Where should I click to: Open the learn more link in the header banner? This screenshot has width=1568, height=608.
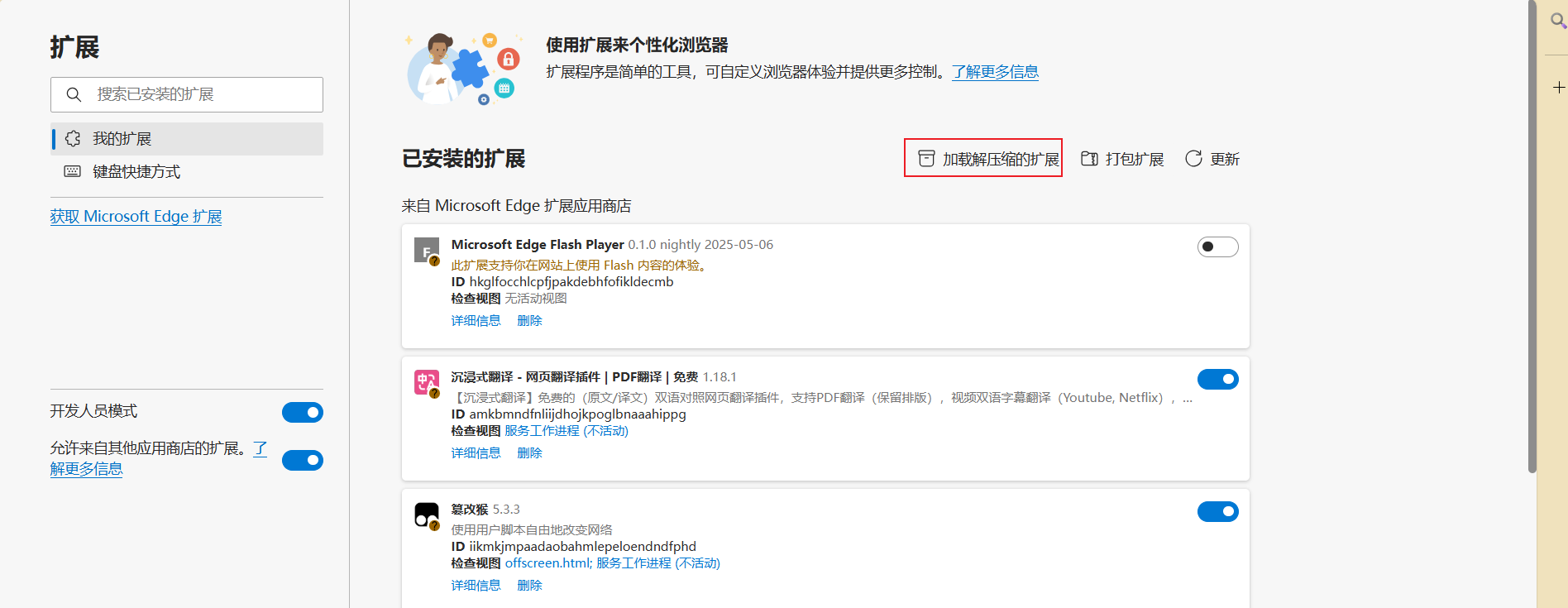pyautogui.click(x=995, y=72)
